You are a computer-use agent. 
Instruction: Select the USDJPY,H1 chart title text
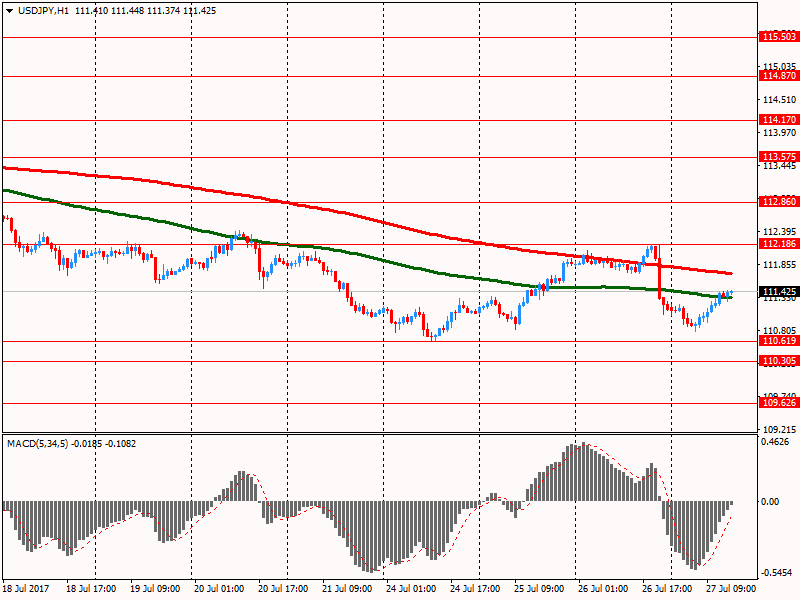tap(43, 11)
